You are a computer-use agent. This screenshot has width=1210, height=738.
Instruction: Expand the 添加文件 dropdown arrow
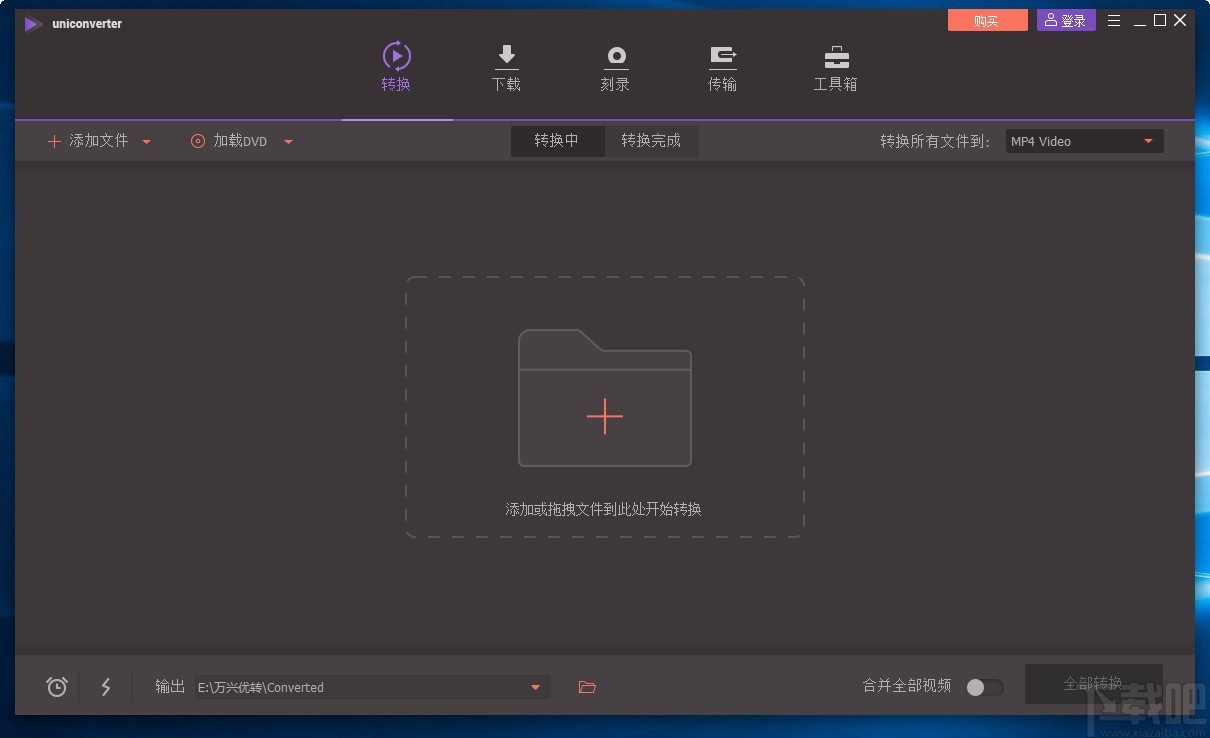(146, 141)
